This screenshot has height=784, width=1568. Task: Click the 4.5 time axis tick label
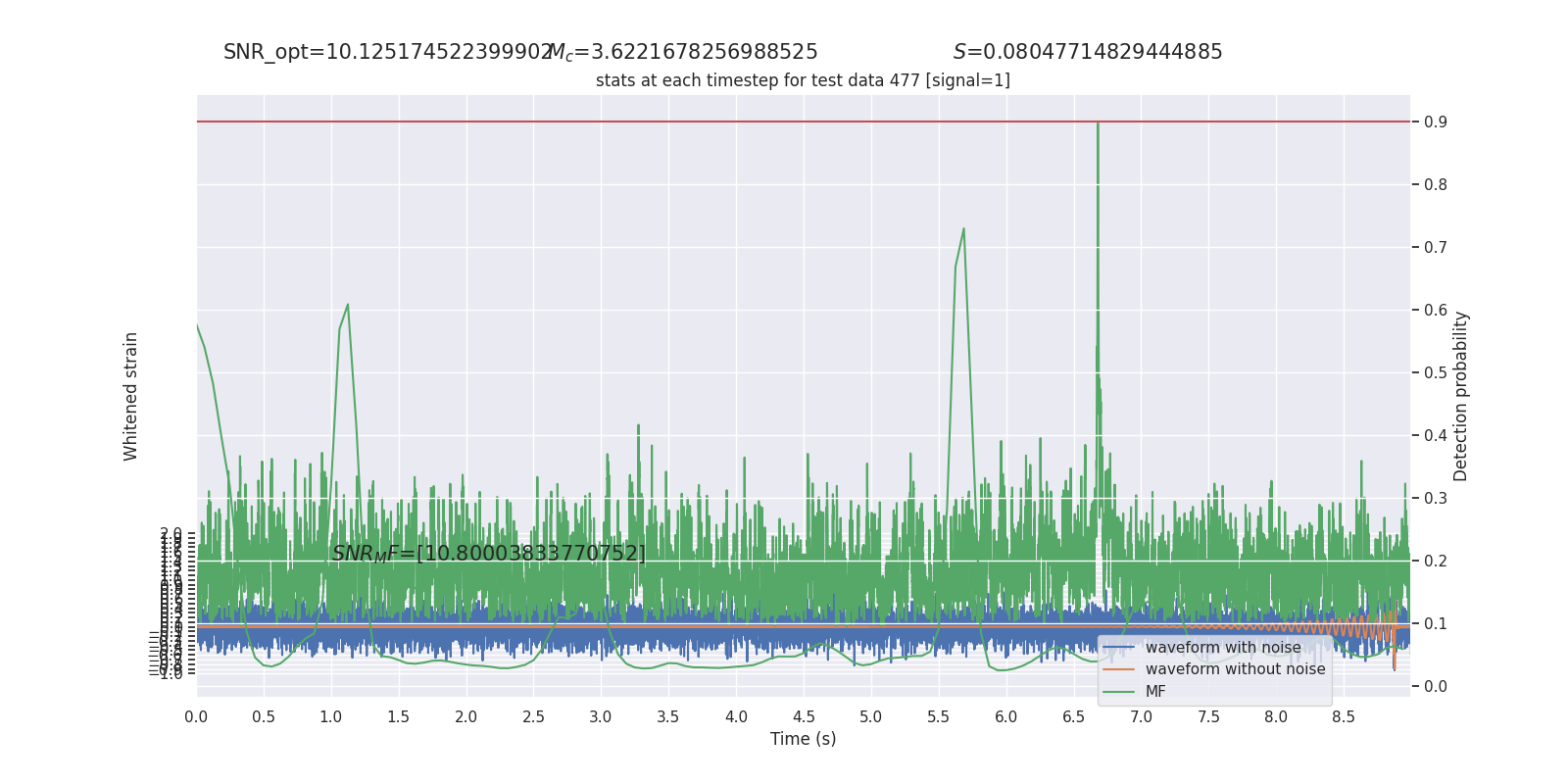(x=804, y=717)
